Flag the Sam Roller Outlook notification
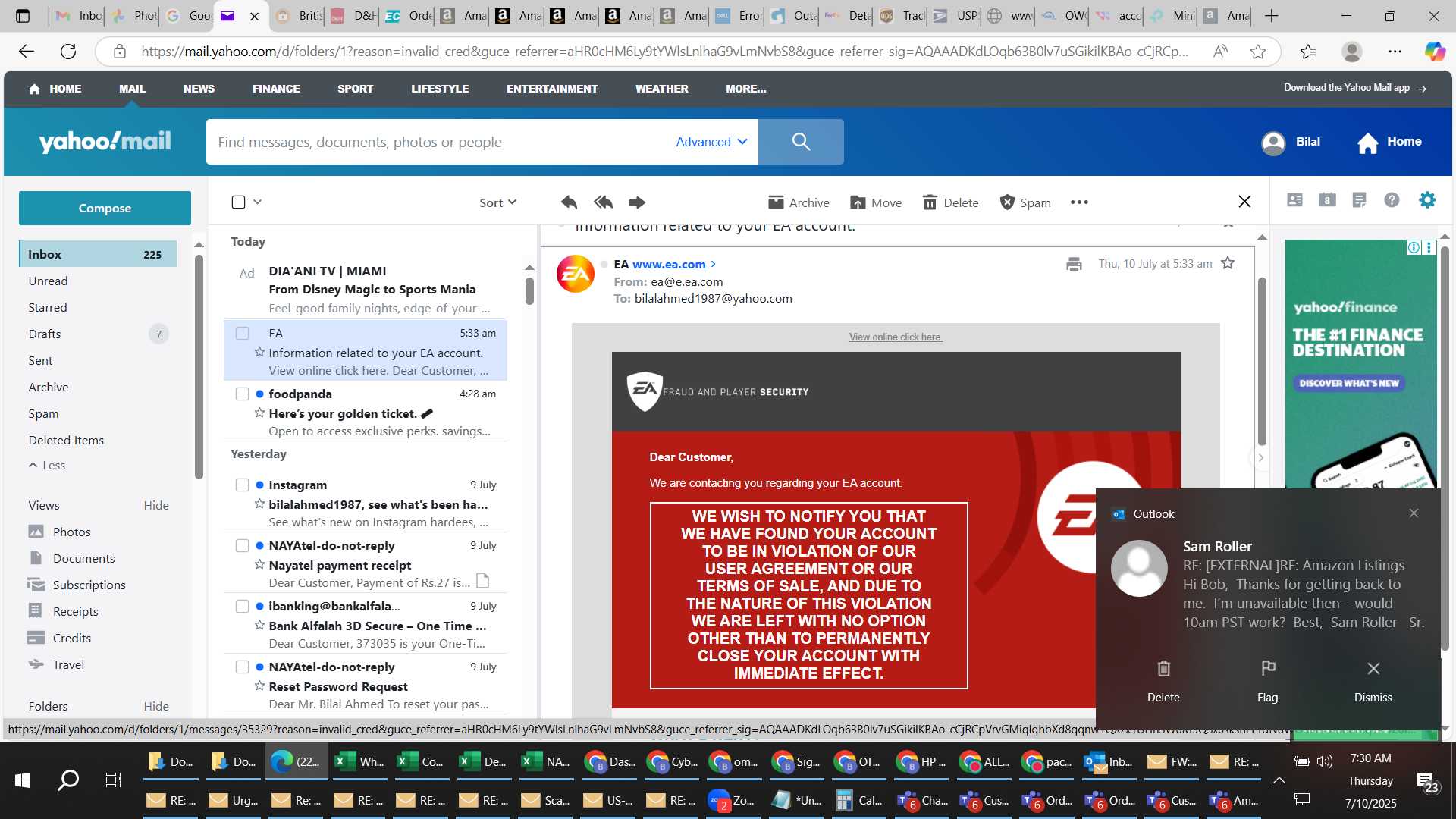 coord(1267,680)
